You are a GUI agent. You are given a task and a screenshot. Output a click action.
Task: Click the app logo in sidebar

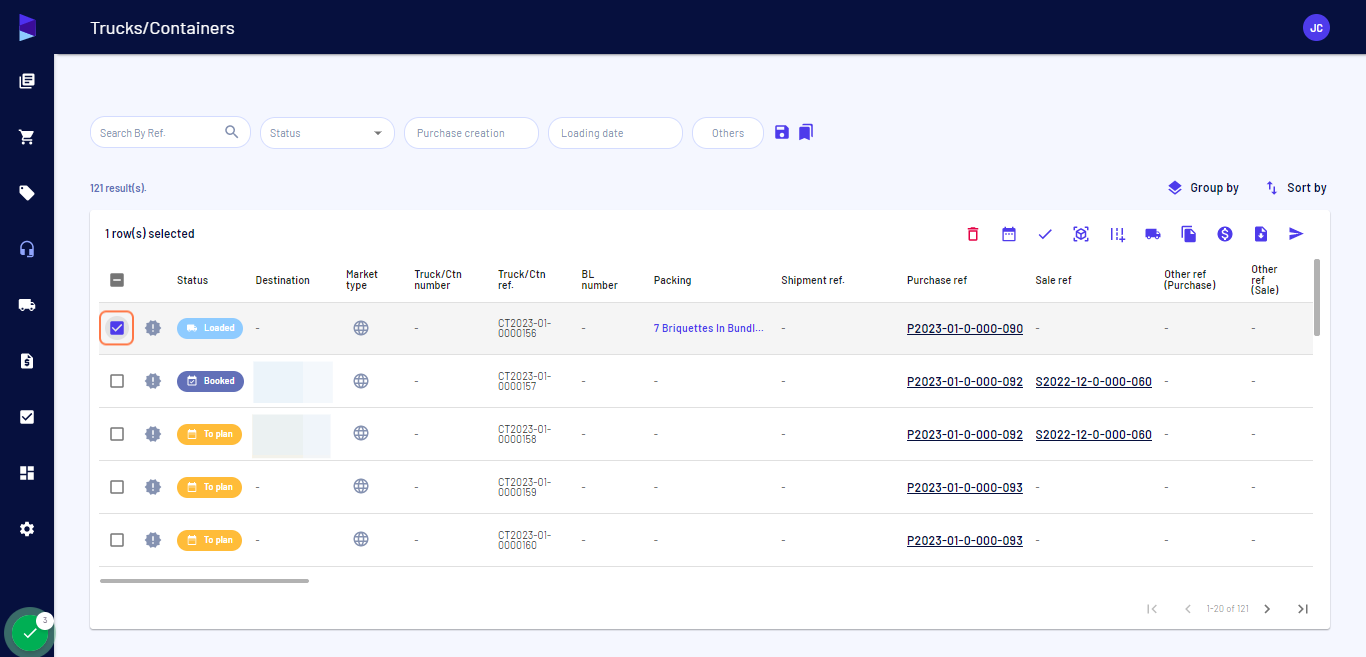coord(27,28)
